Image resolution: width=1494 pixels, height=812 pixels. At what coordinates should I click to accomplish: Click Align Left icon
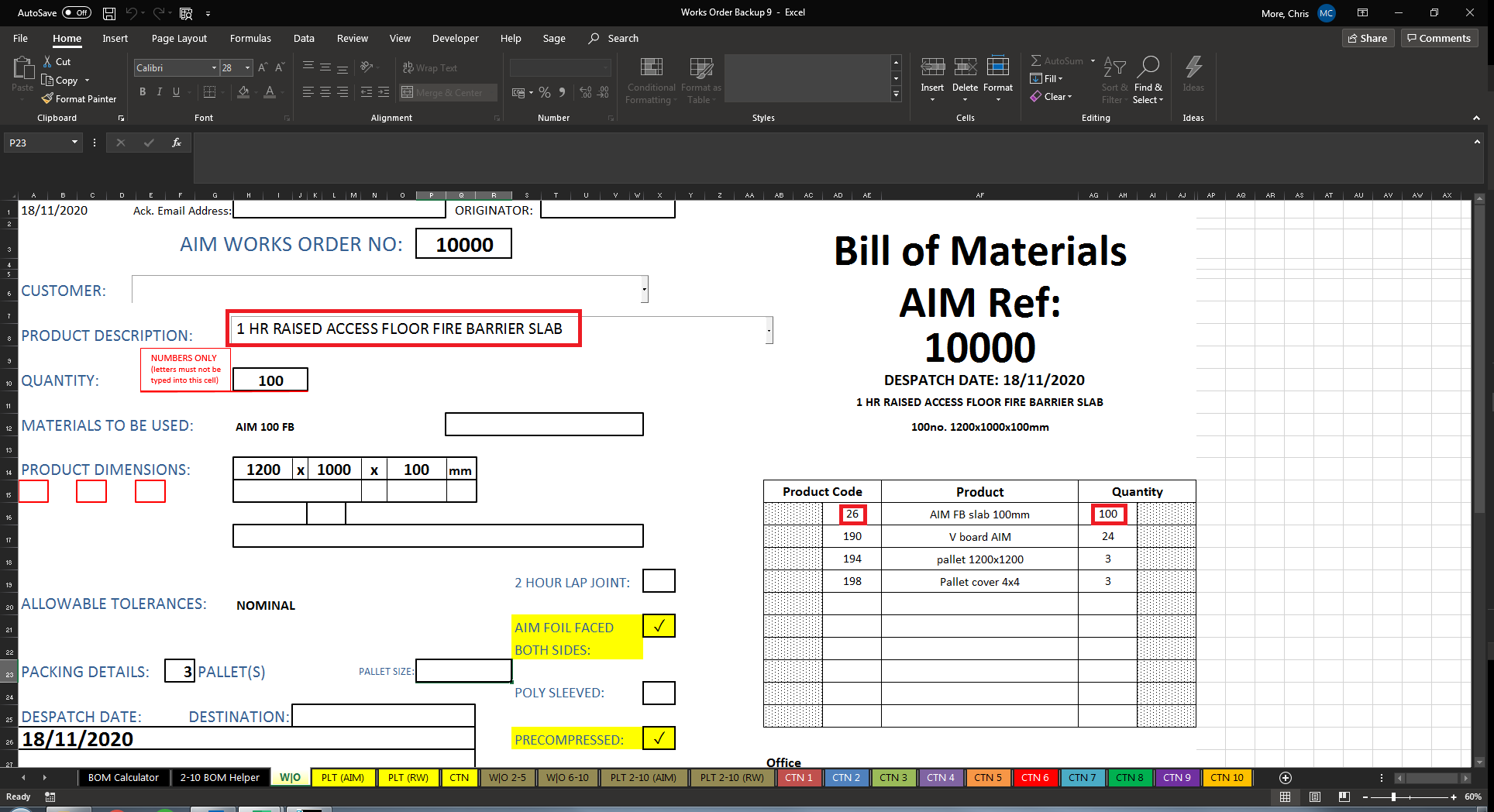click(x=308, y=92)
